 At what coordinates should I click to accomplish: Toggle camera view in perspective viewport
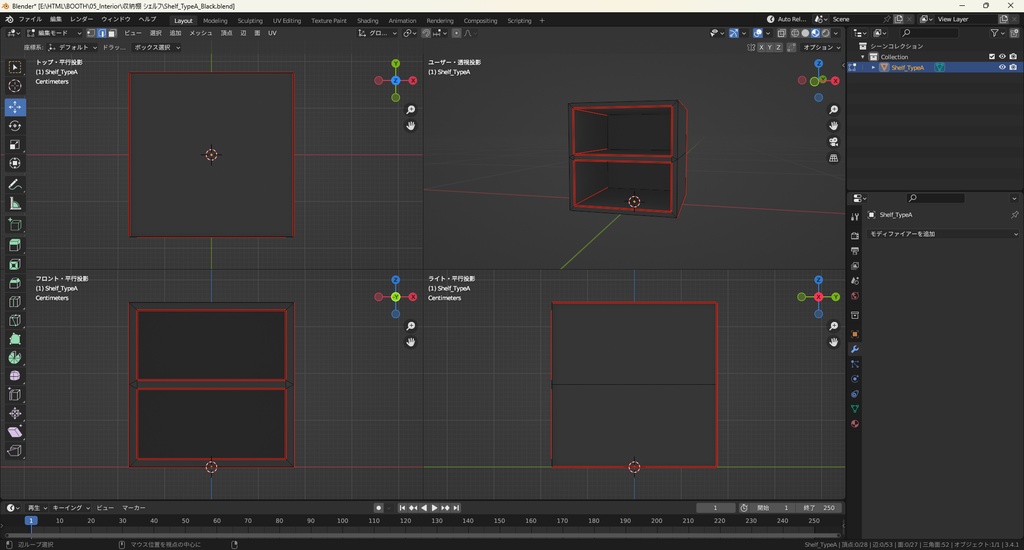(x=833, y=142)
